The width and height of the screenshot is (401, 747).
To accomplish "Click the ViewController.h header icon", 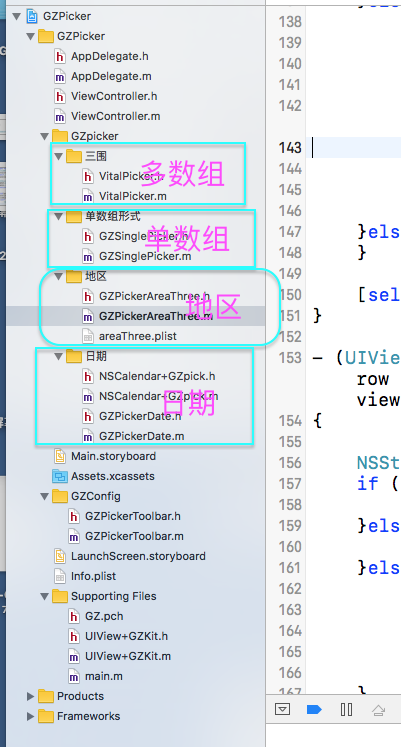I will 60,96.
